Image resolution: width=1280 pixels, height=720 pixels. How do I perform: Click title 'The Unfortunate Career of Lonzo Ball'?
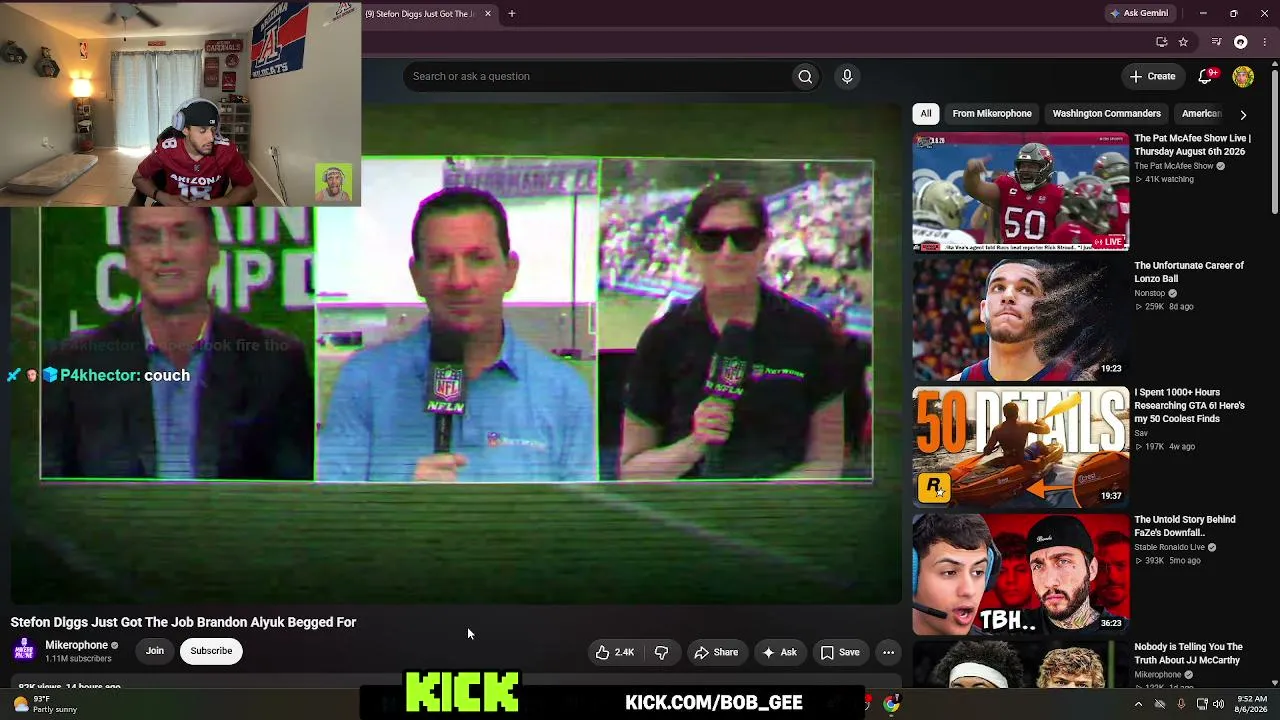pos(1189,272)
